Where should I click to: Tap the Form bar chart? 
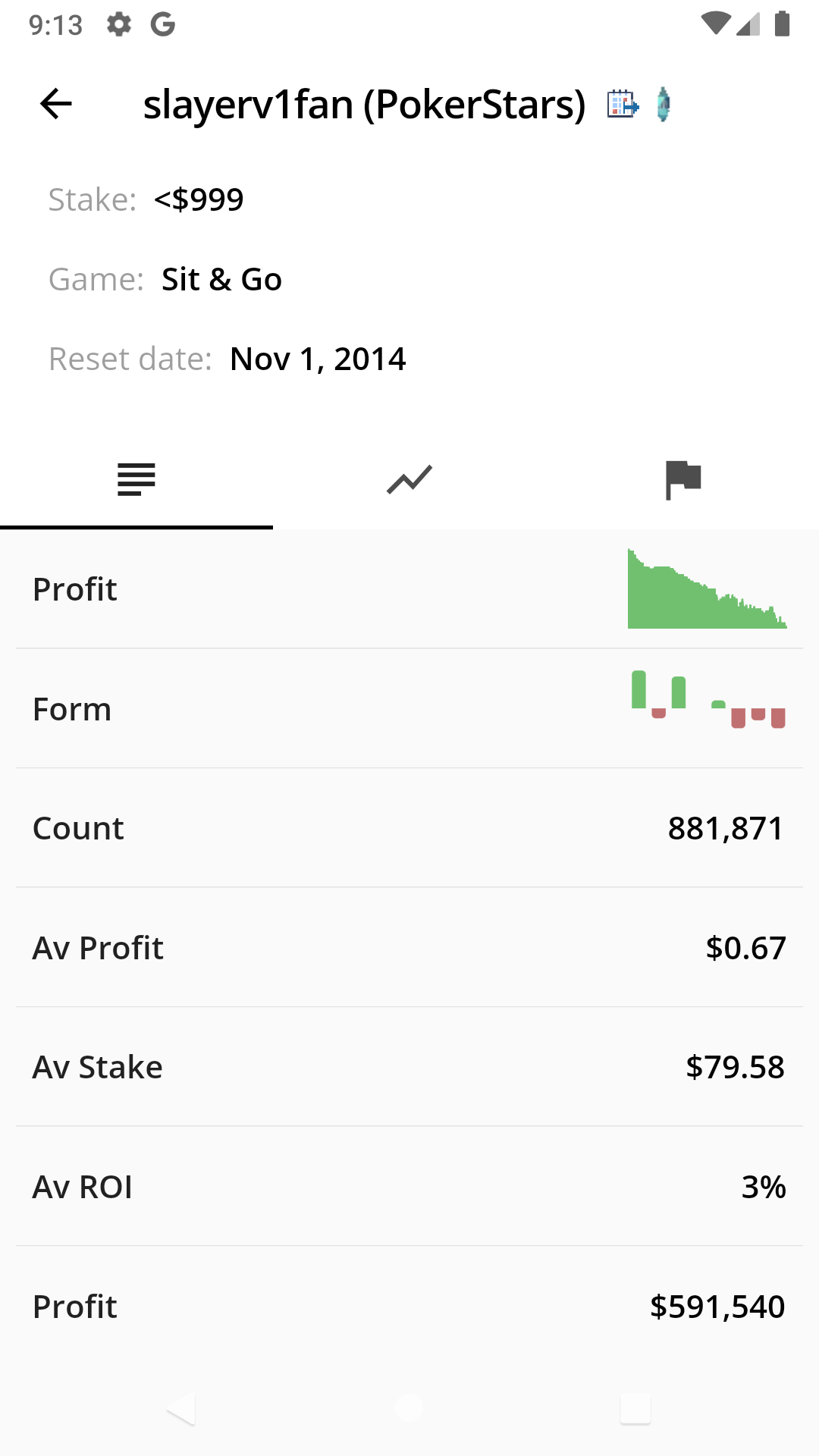click(x=708, y=700)
